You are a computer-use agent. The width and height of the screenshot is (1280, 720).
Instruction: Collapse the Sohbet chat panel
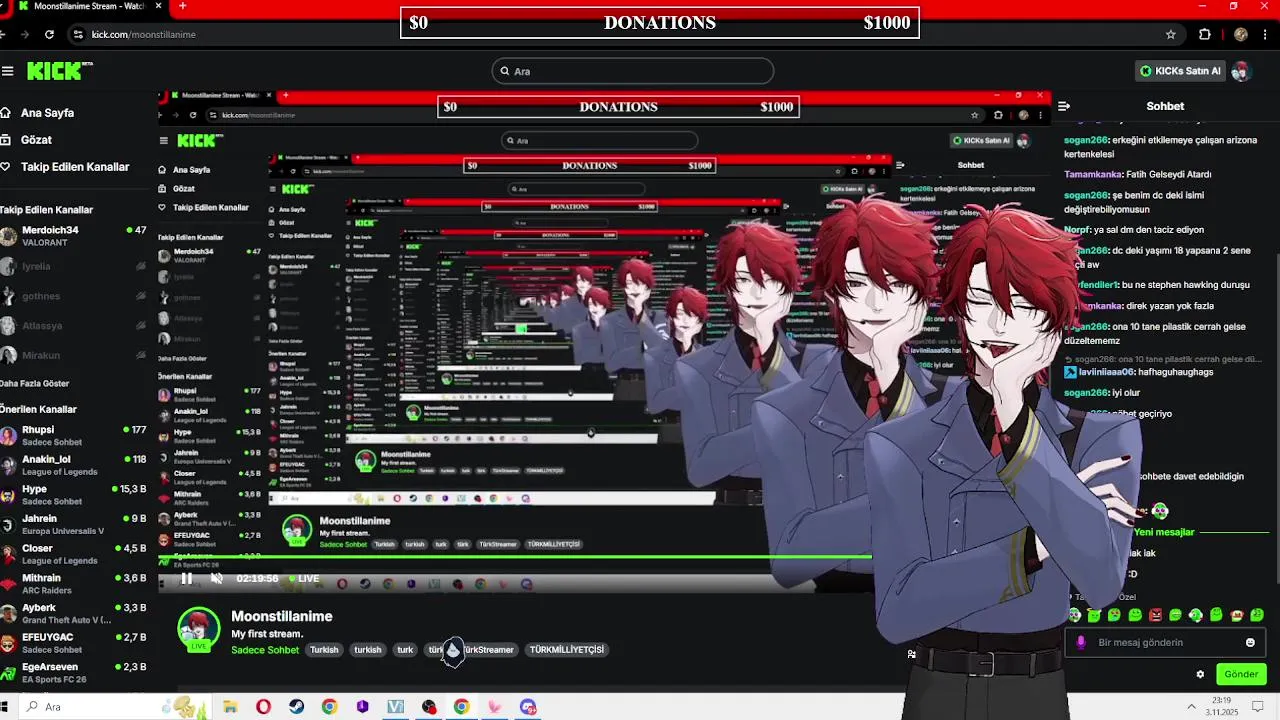click(1064, 106)
